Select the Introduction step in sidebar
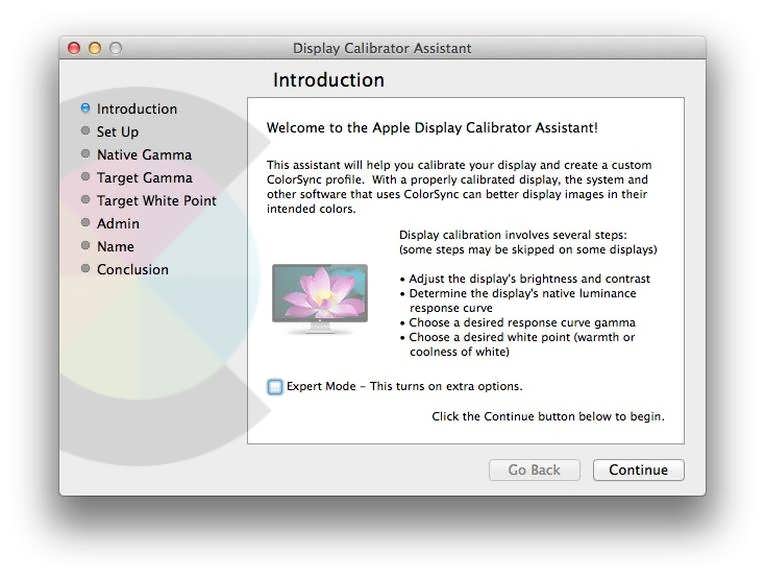Screen dimensions: 765x578 [x=137, y=109]
